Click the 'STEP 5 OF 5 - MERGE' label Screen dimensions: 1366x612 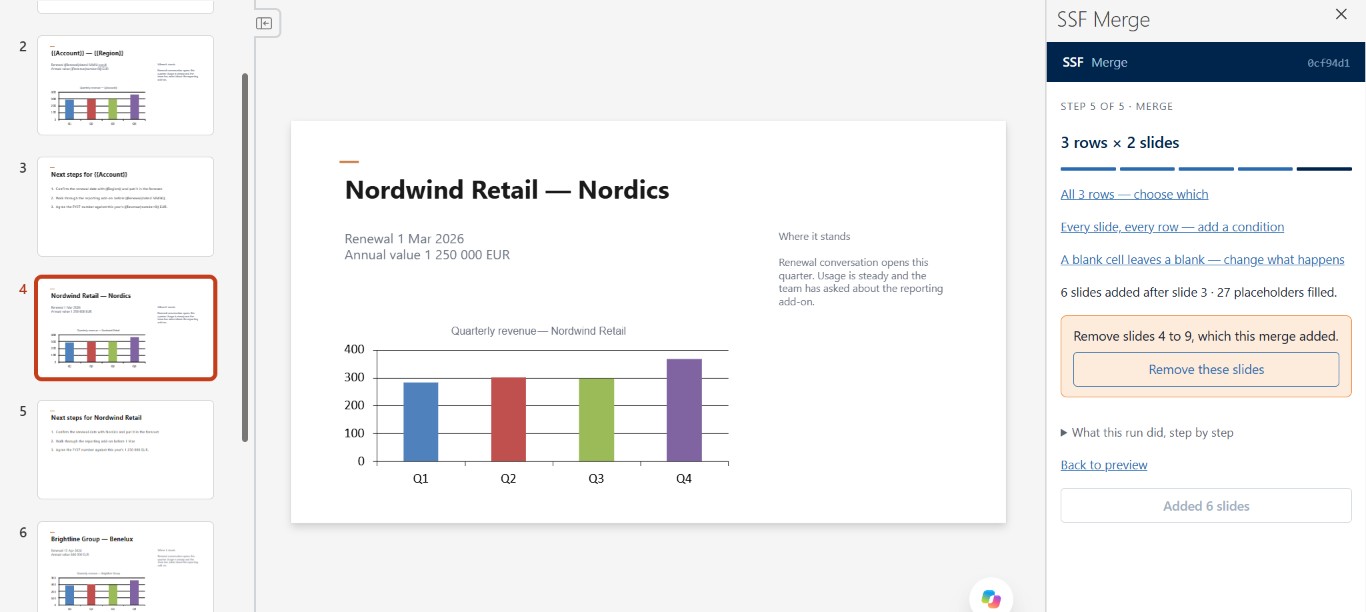coord(1117,106)
